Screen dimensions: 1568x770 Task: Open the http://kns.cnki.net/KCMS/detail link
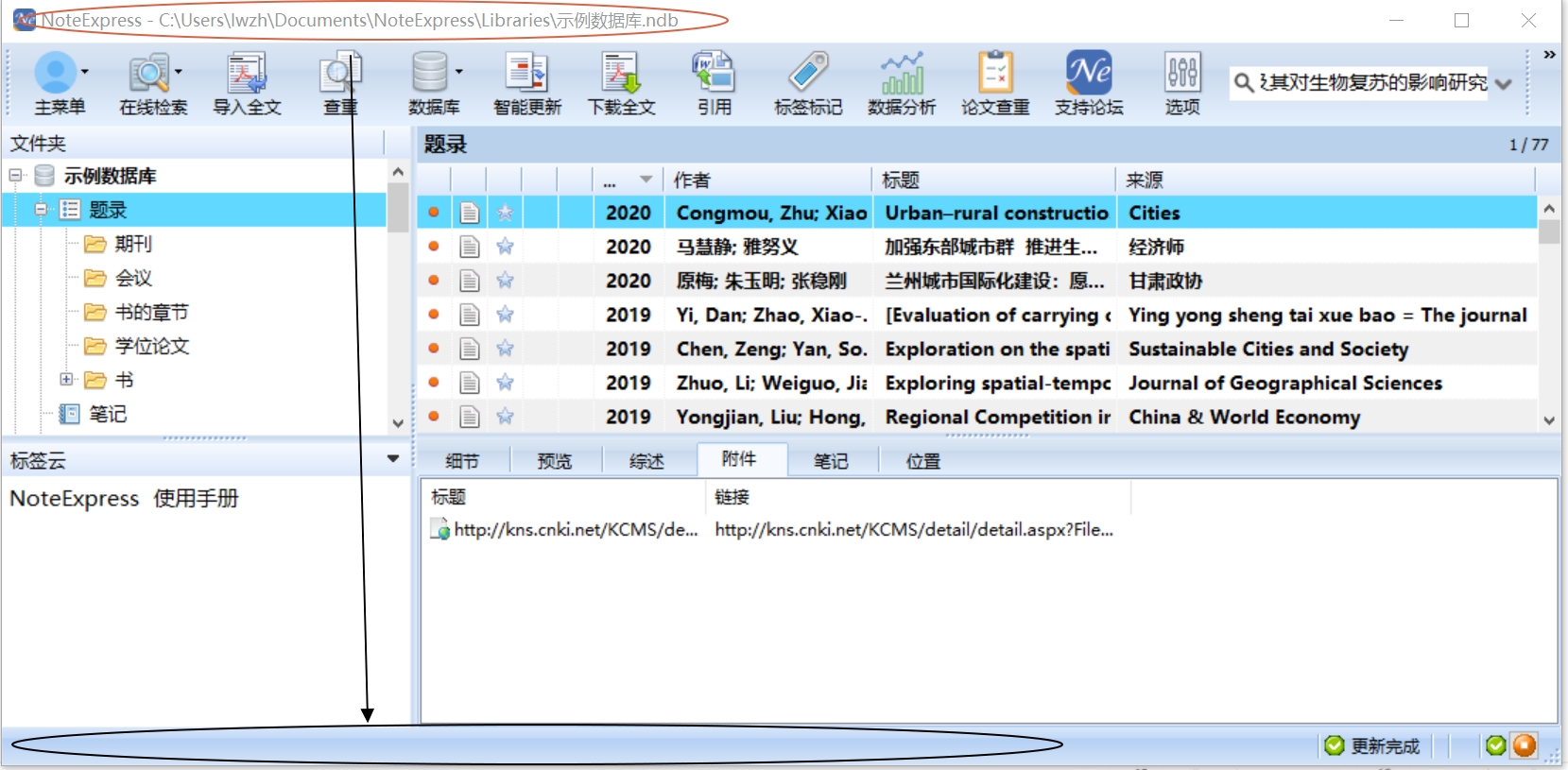tap(914, 530)
